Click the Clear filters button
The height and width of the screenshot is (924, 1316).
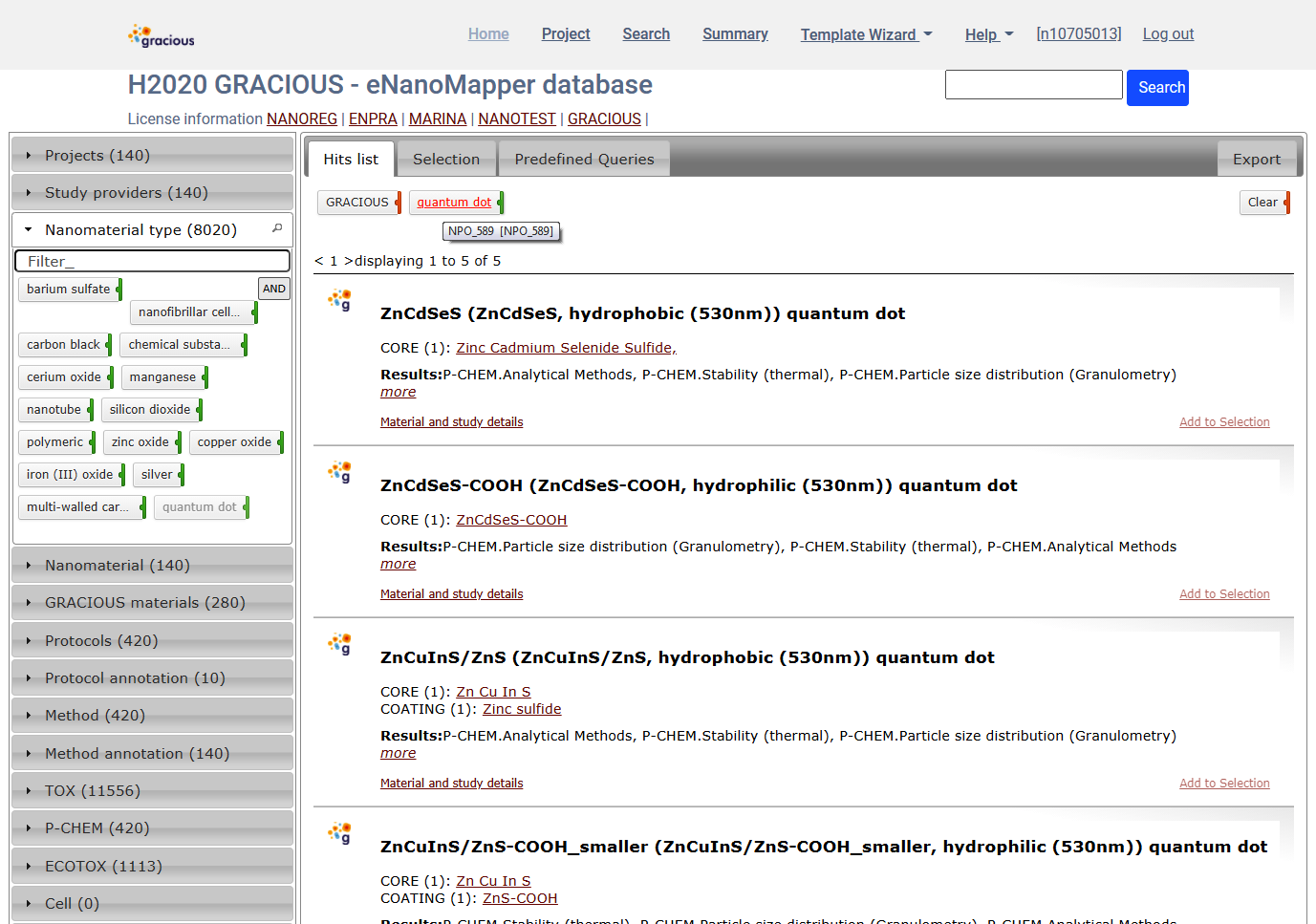(x=1262, y=203)
